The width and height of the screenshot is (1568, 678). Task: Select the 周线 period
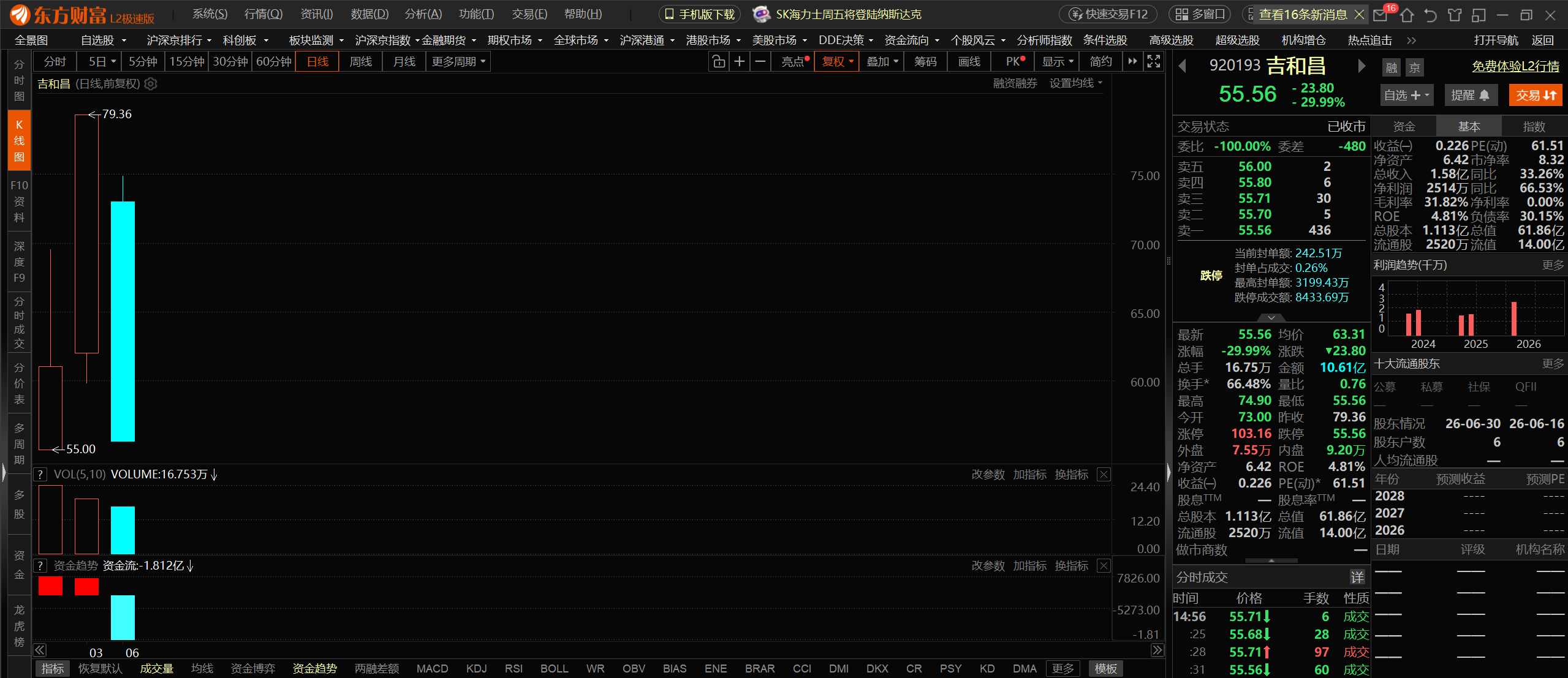click(360, 62)
